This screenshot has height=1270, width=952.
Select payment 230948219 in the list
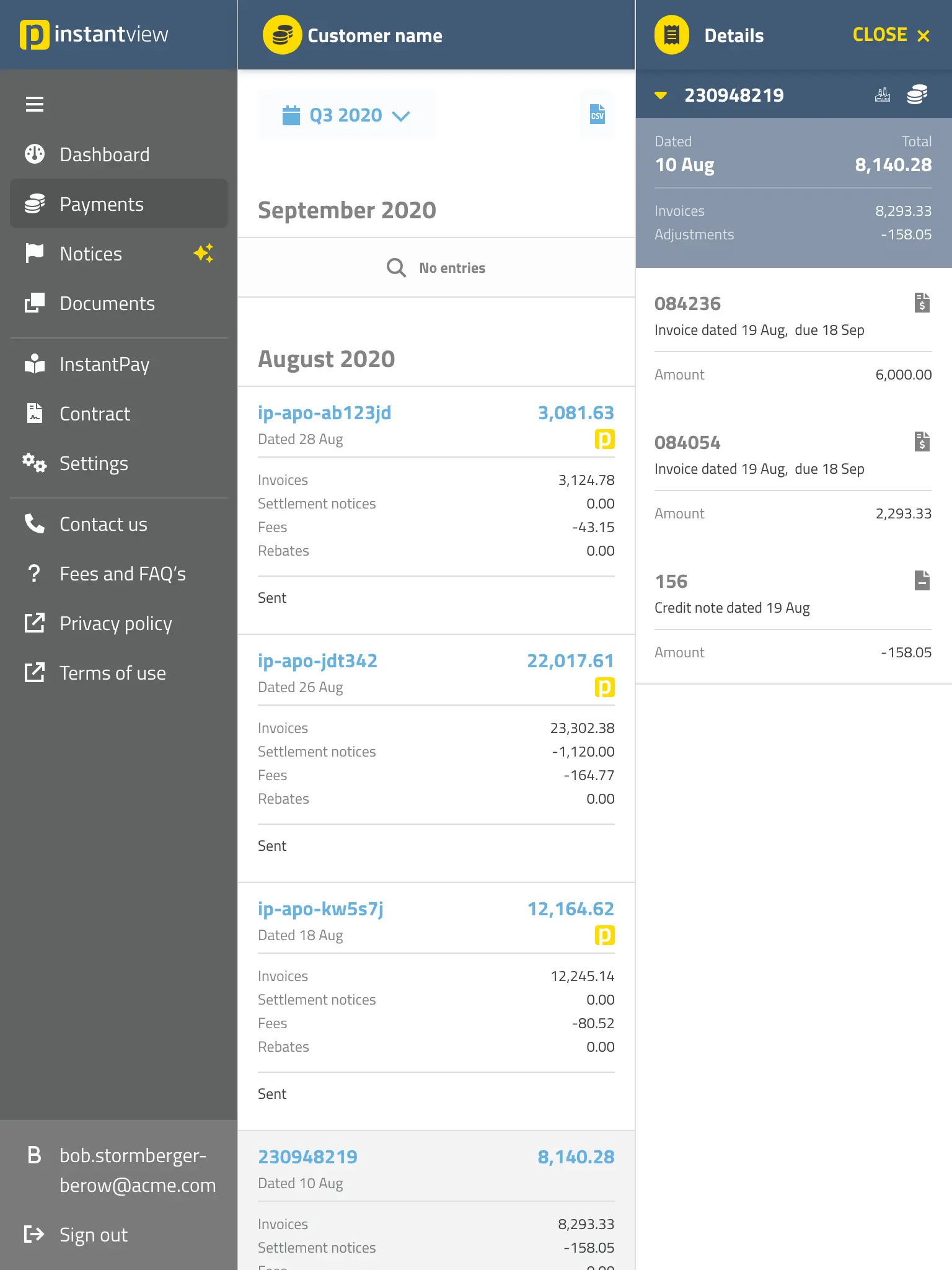[307, 1157]
